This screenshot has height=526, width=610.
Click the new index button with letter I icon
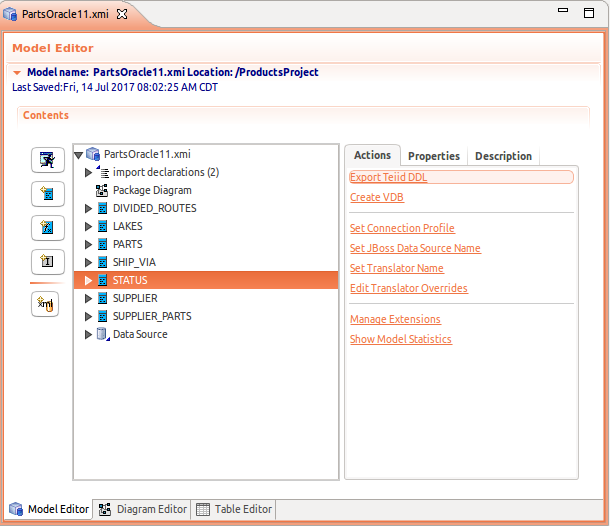click(48, 261)
